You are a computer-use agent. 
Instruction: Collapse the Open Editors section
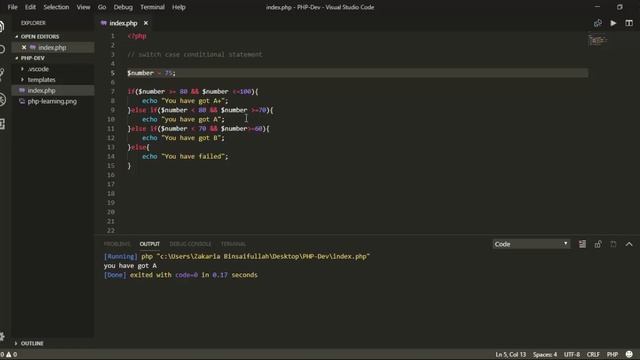[40, 36]
